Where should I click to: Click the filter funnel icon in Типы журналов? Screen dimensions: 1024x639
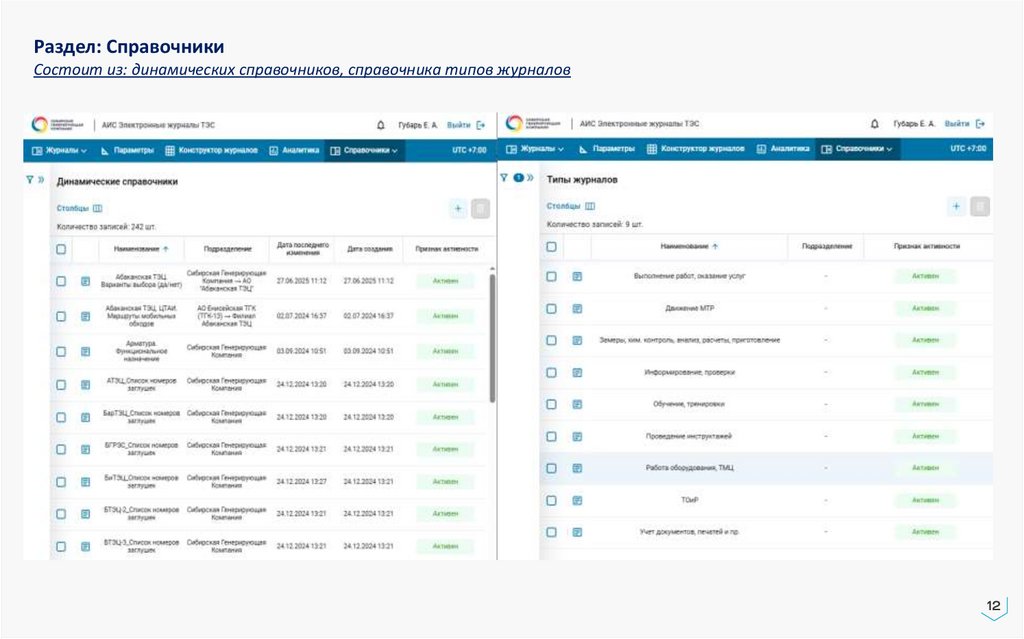coord(504,177)
